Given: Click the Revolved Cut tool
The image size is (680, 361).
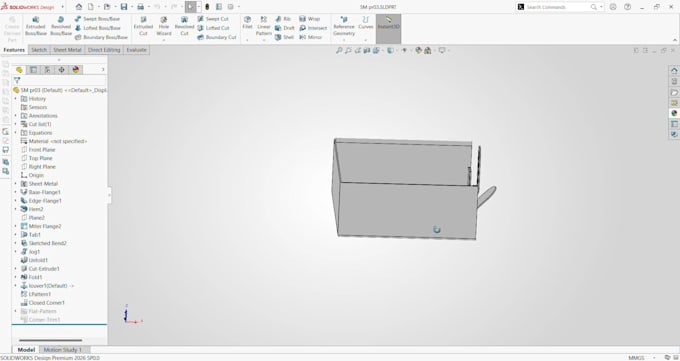Looking at the screenshot, I should [x=184, y=26].
